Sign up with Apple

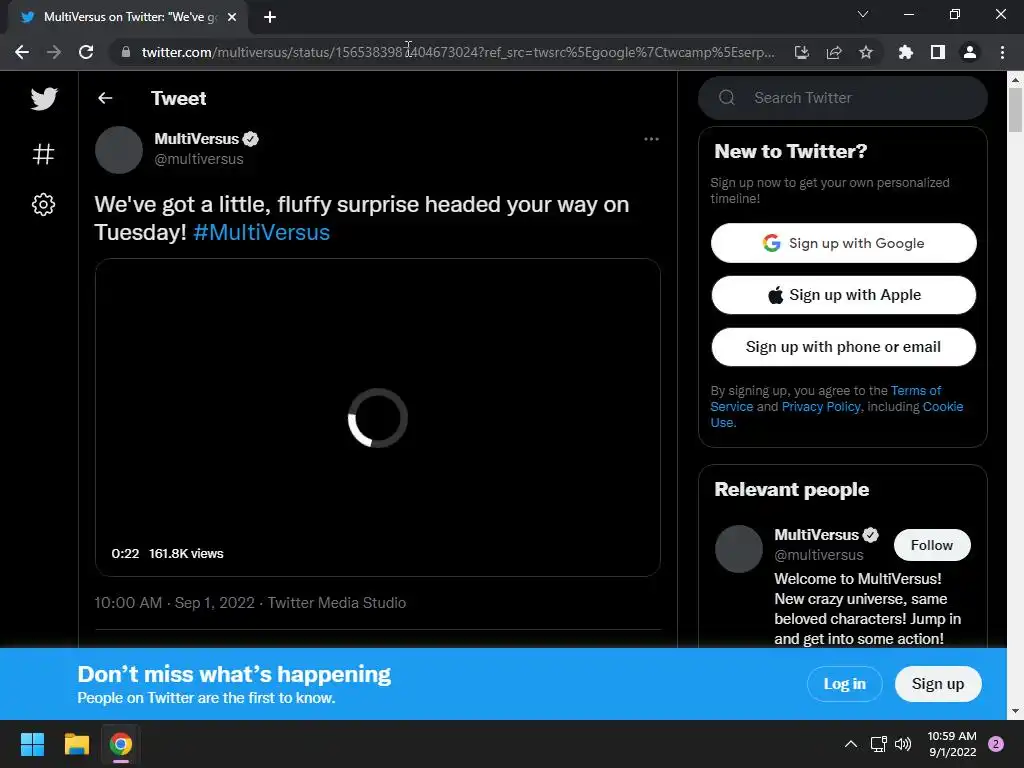844,295
